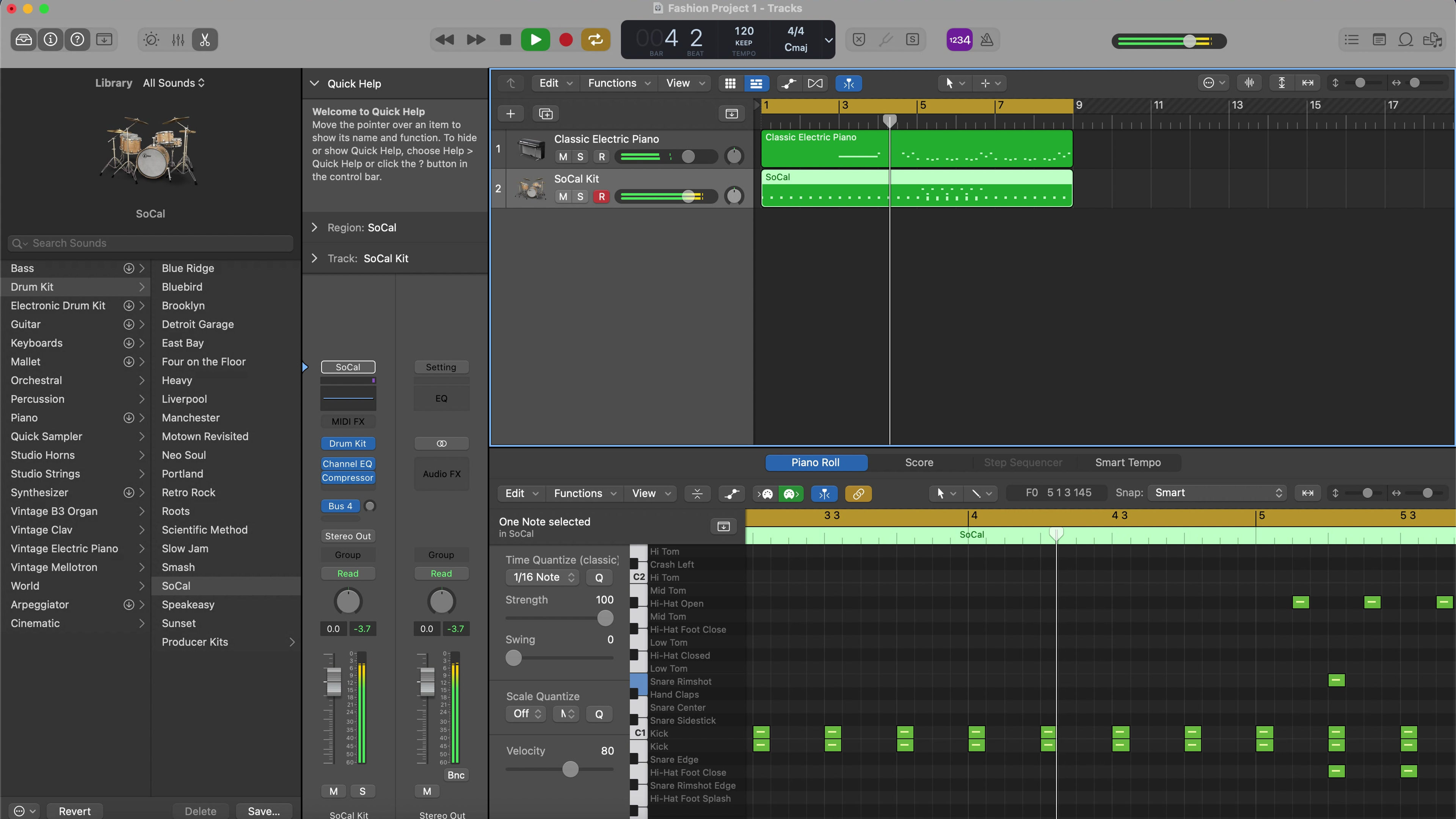Screen dimensions: 1456x819
Task: Stop playback with the Stop button
Action: pos(506,39)
